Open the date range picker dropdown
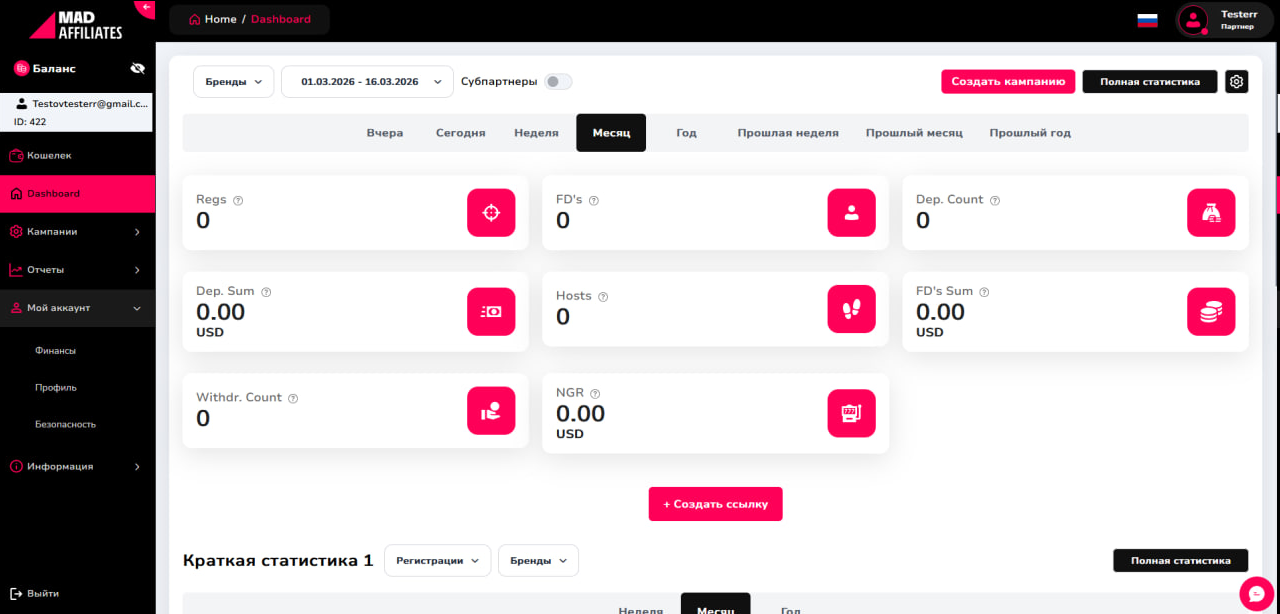Screen dimensions: 1280x614 coord(367,82)
